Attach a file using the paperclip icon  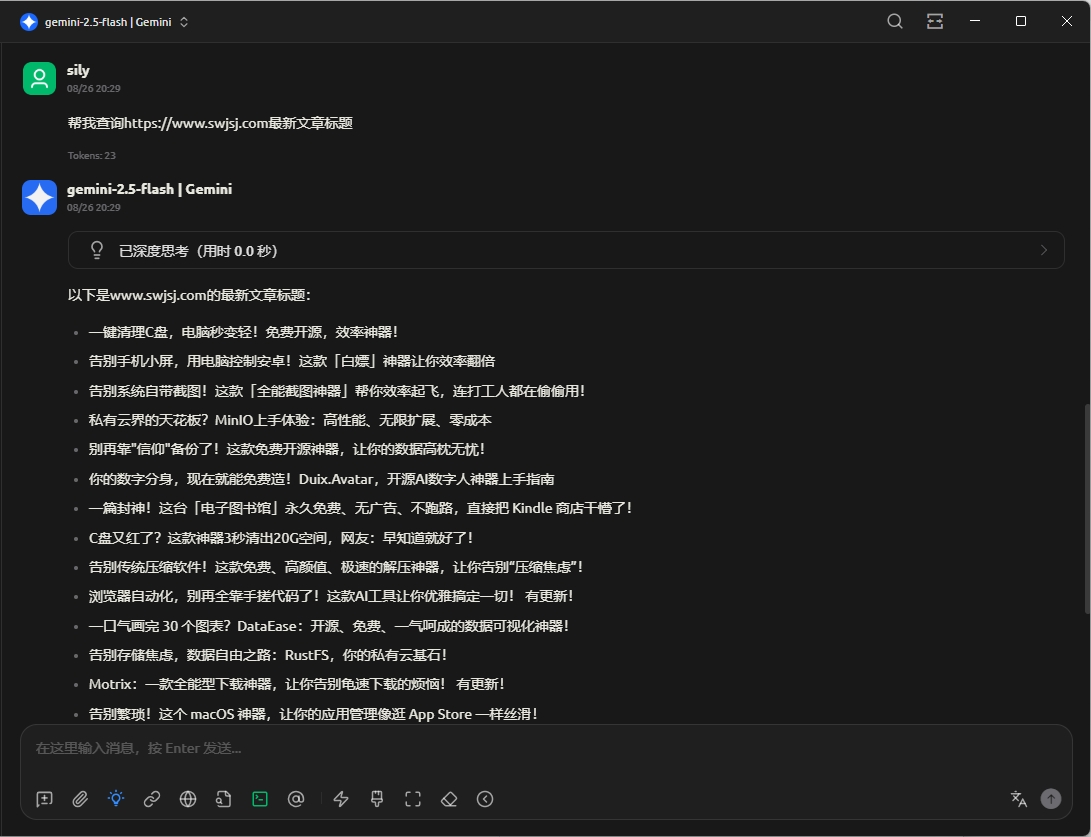(x=80, y=799)
